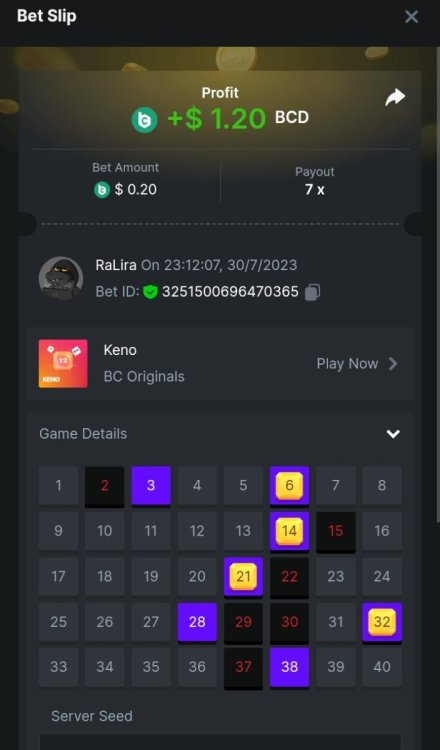Click RaLira's avatar picture
The width and height of the screenshot is (440, 750).
click(61, 279)
